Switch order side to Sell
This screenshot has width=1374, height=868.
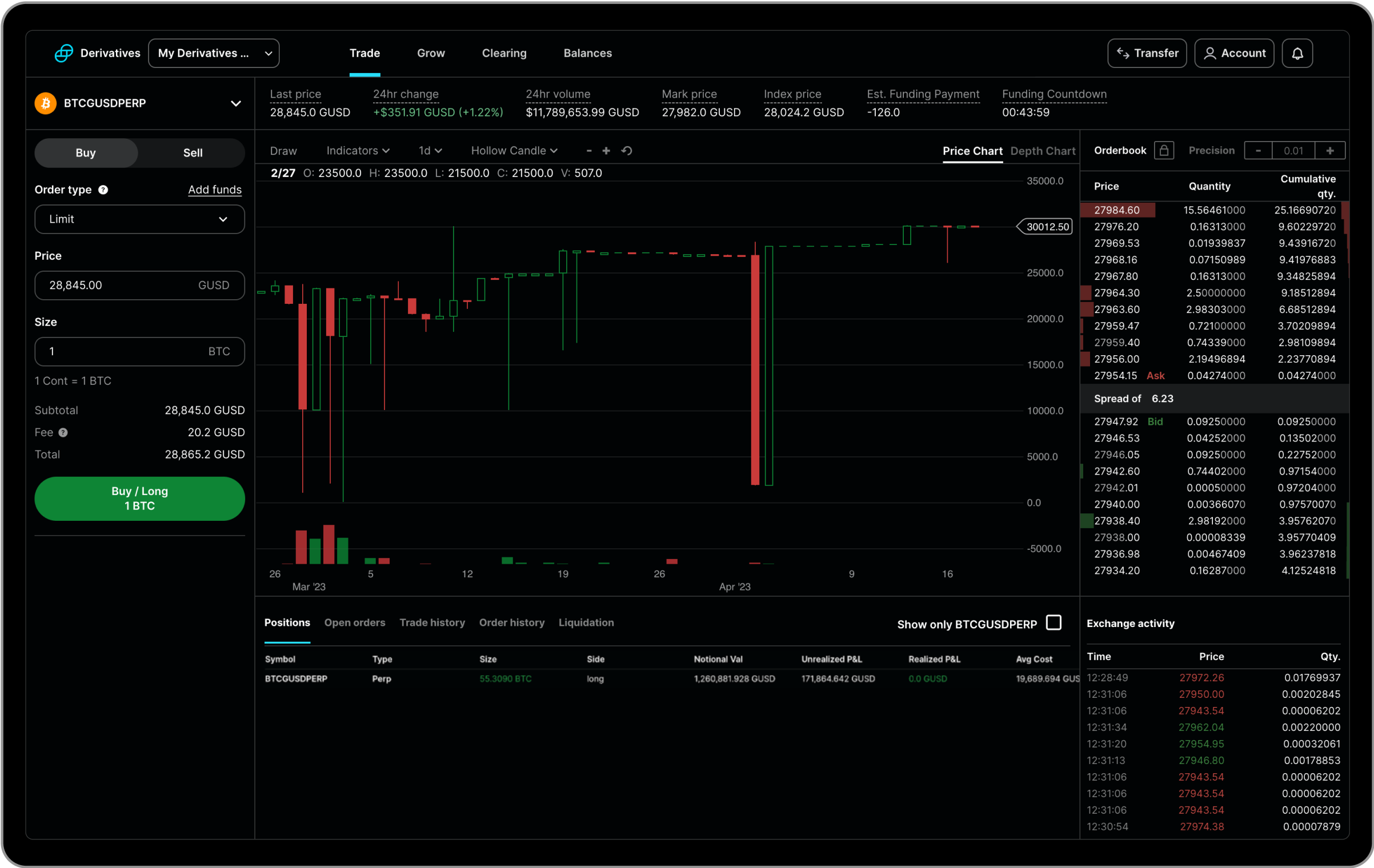[193, 152]
